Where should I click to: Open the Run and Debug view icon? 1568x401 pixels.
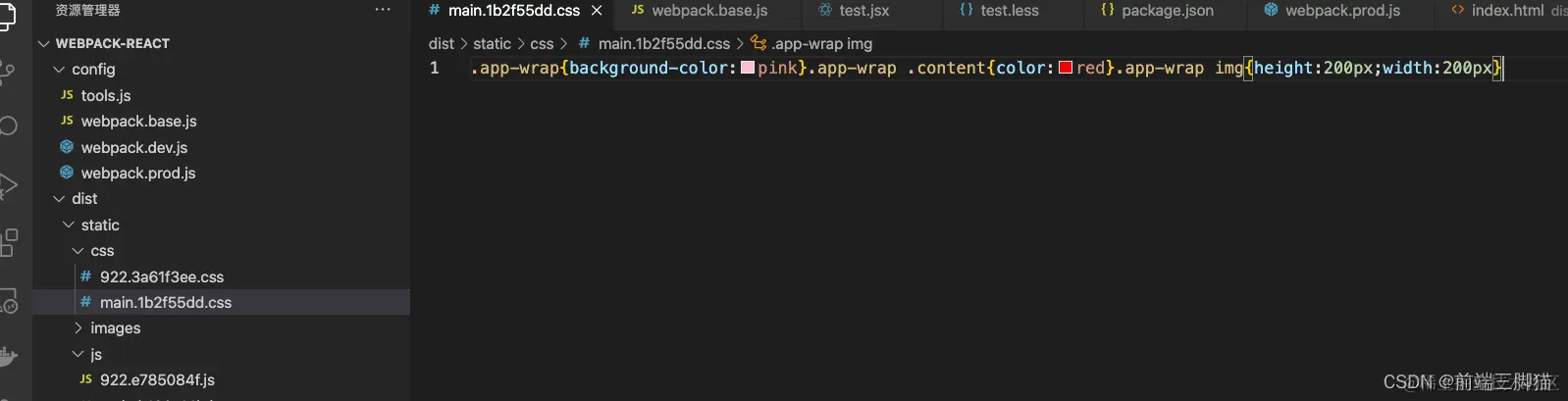click(x=7, y=185)
